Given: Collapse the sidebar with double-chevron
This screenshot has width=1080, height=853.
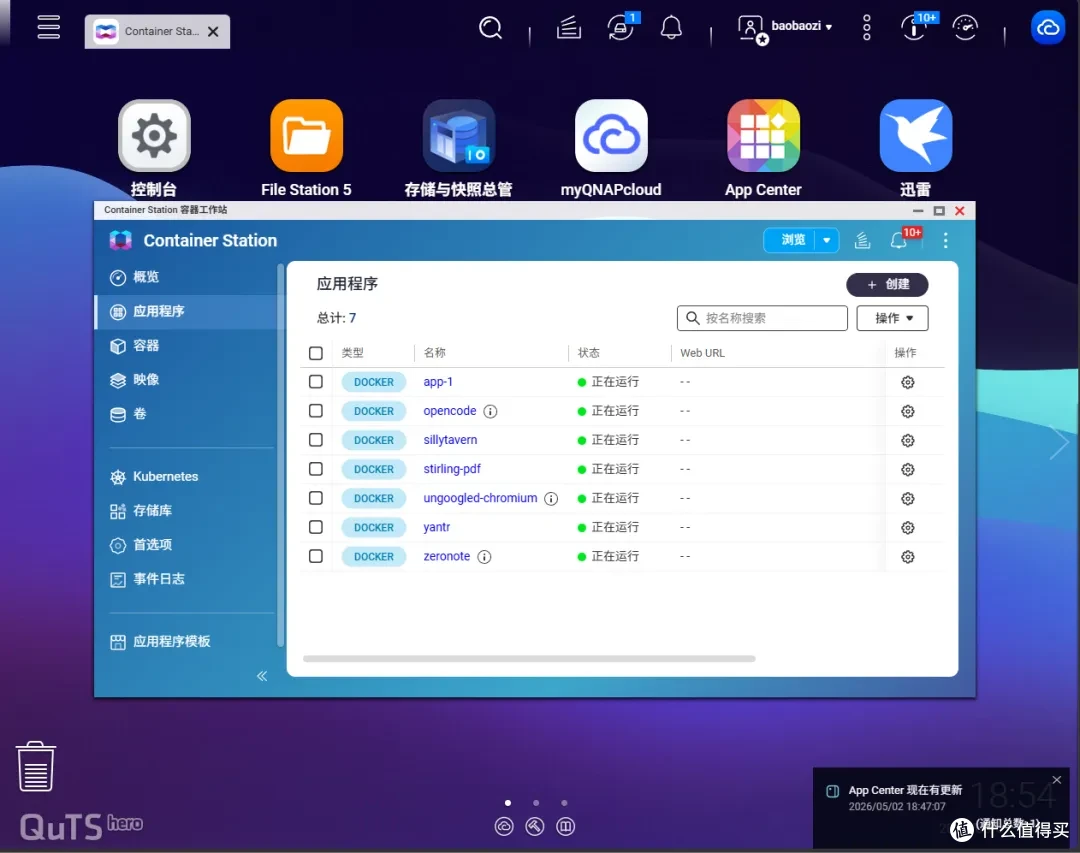Looking at the screenshot, I should tap(262, 676).
